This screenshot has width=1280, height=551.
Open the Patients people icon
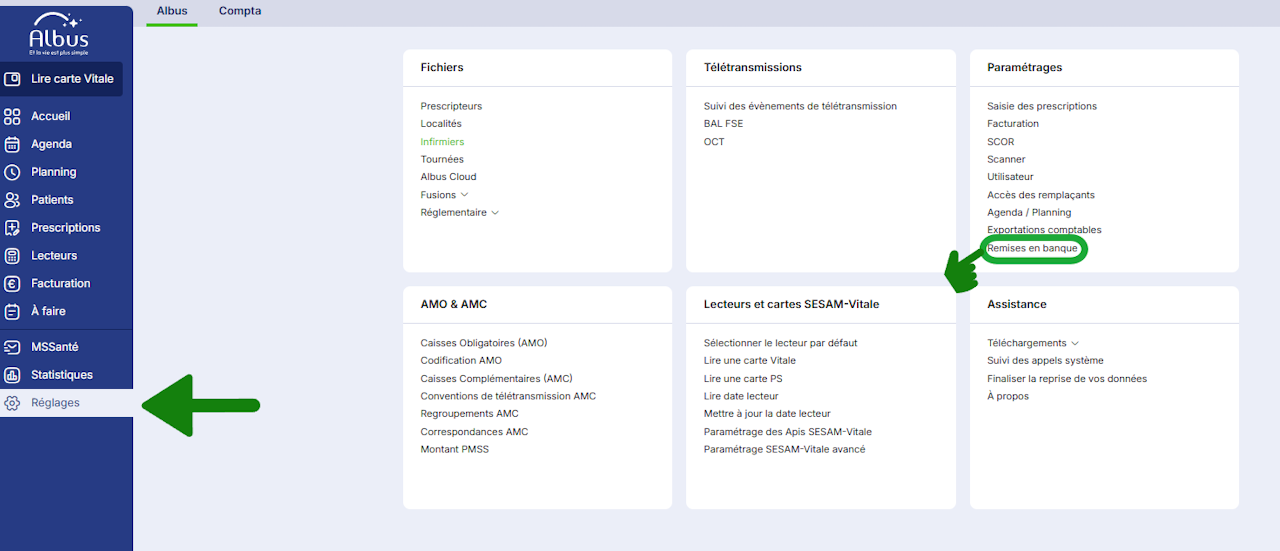point(12,200)
